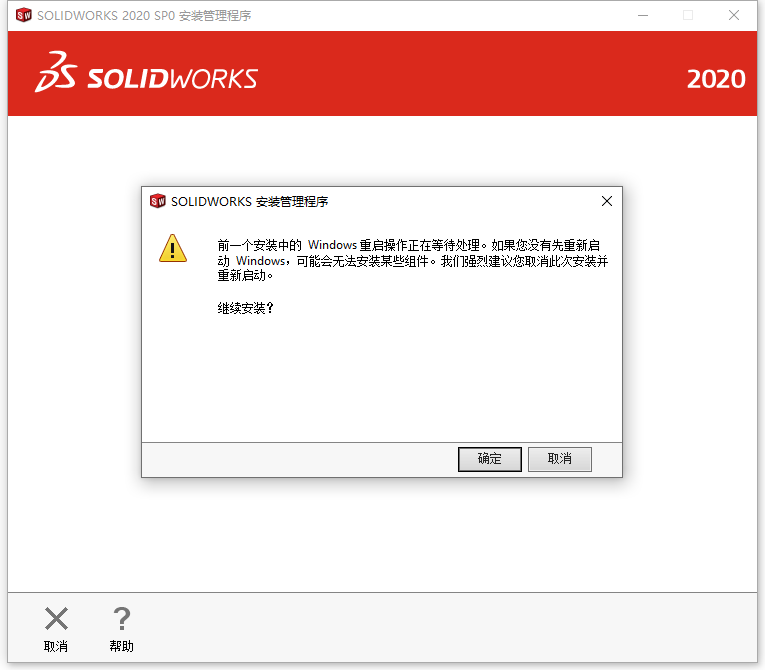Click the 2020 year text in banner

716,79
